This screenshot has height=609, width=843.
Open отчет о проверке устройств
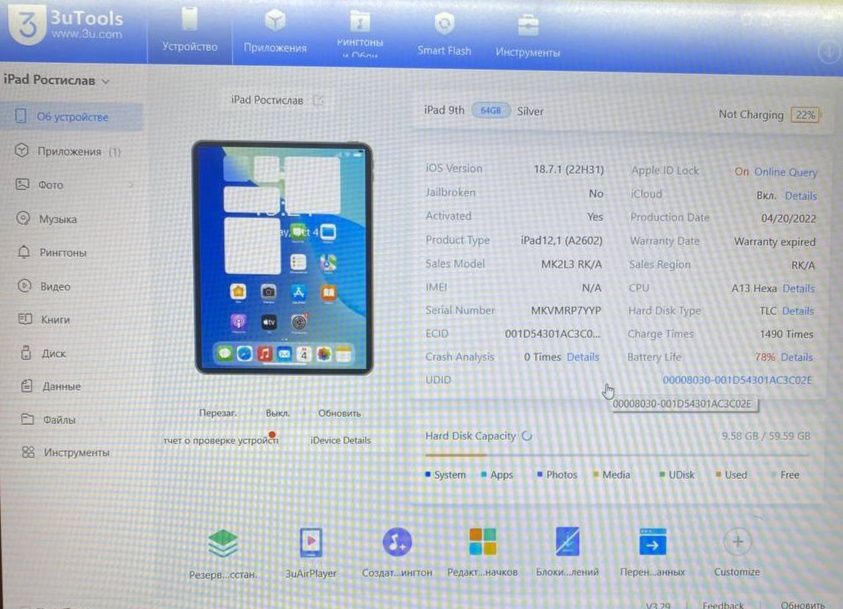pos(221,440)
